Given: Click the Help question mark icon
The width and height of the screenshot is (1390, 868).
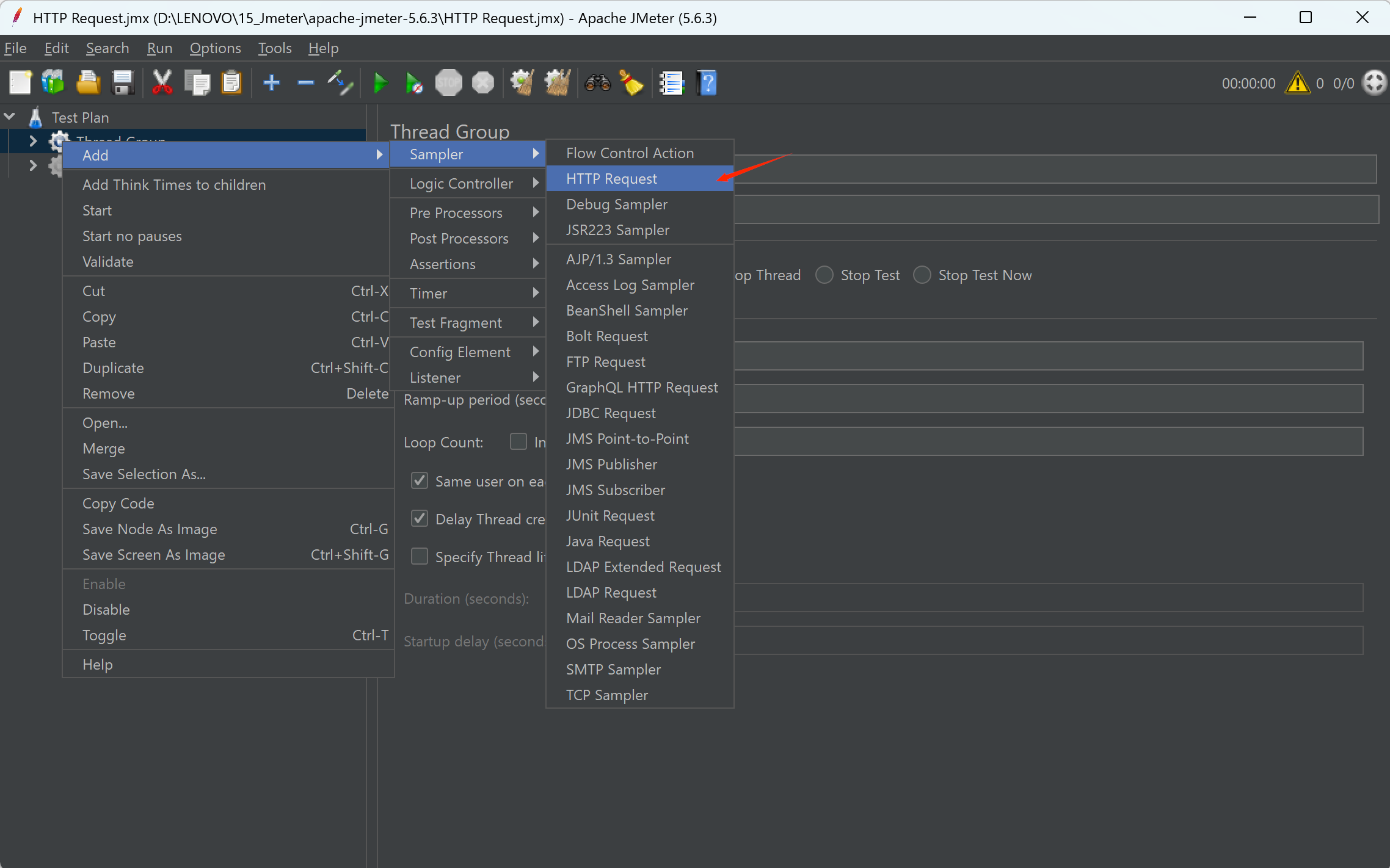Looking at the screenshot, I should (707, 83).
